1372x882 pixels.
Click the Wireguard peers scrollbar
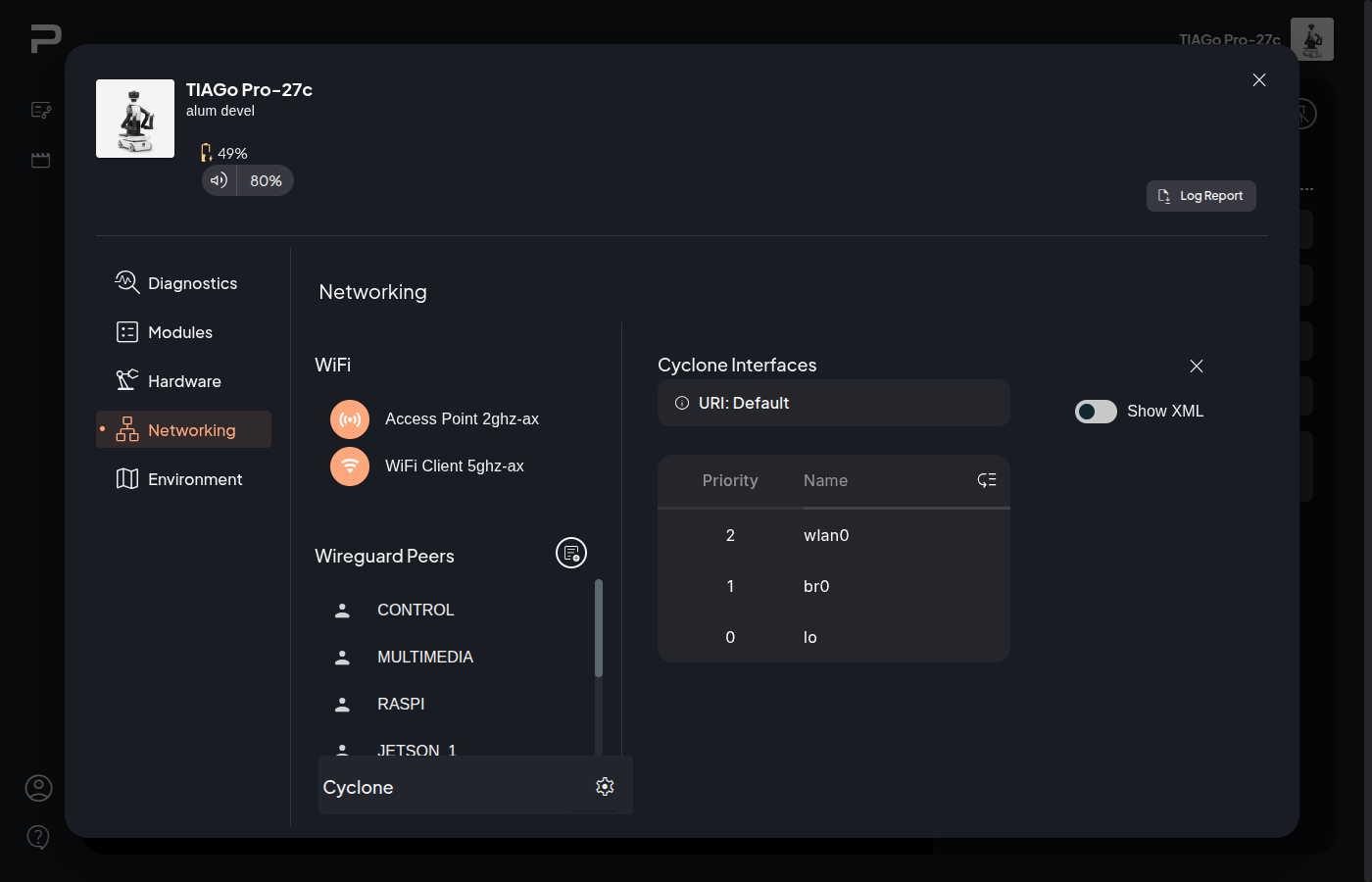599,628
